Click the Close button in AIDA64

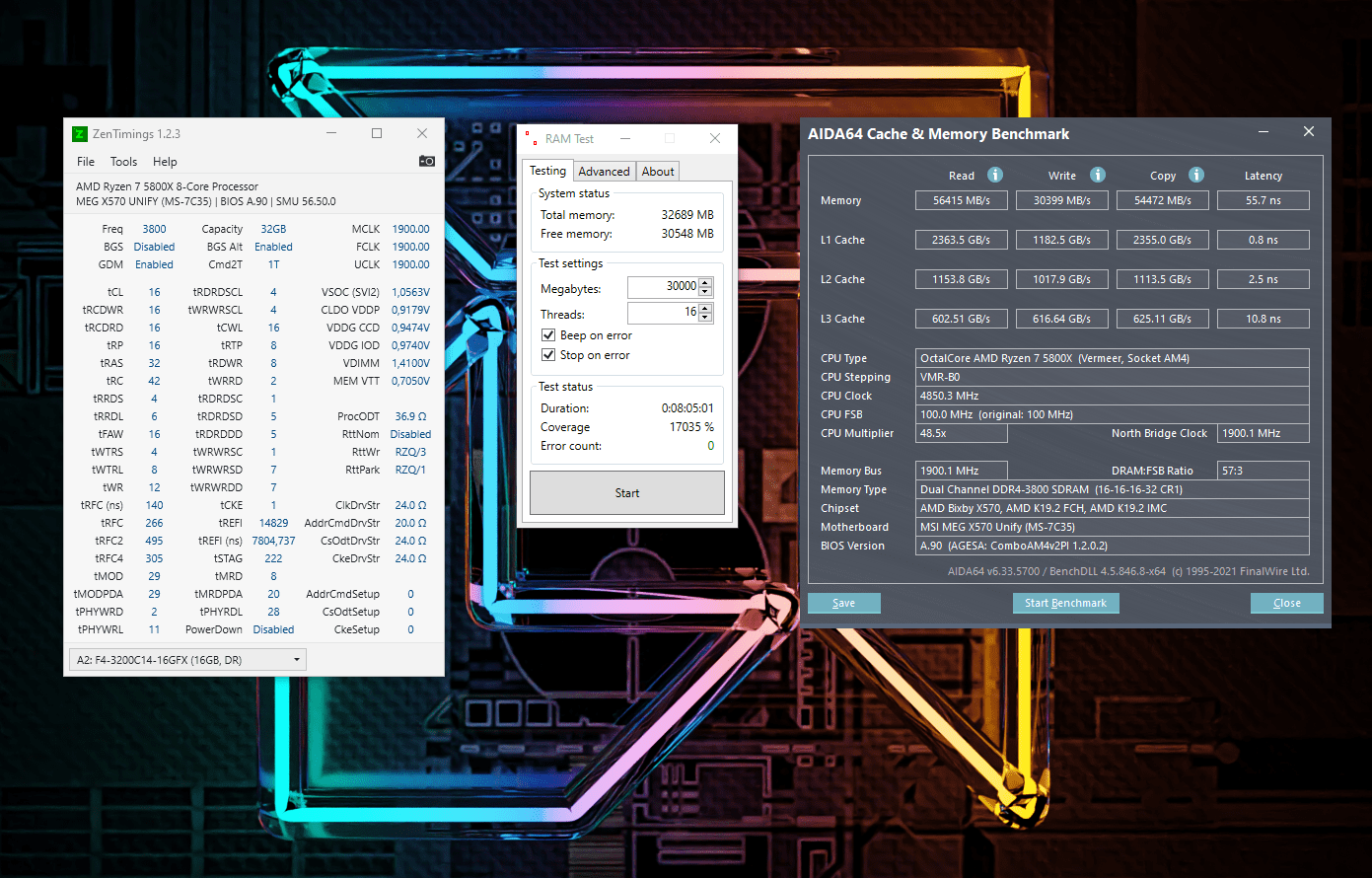(1287, 603)
